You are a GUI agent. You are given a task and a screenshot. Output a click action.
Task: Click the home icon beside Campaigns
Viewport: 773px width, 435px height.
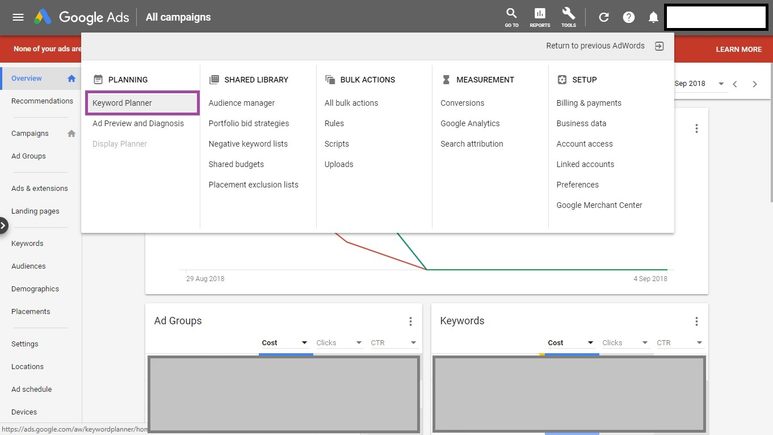[71, 134]
